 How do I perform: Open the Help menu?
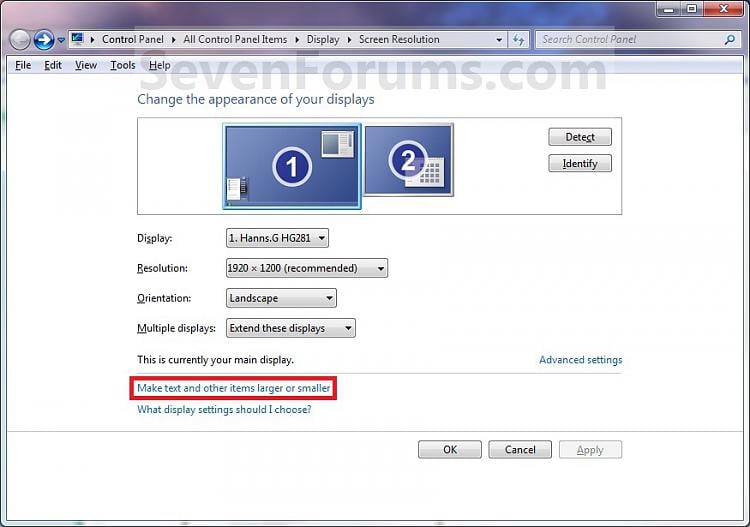[159, 65]
